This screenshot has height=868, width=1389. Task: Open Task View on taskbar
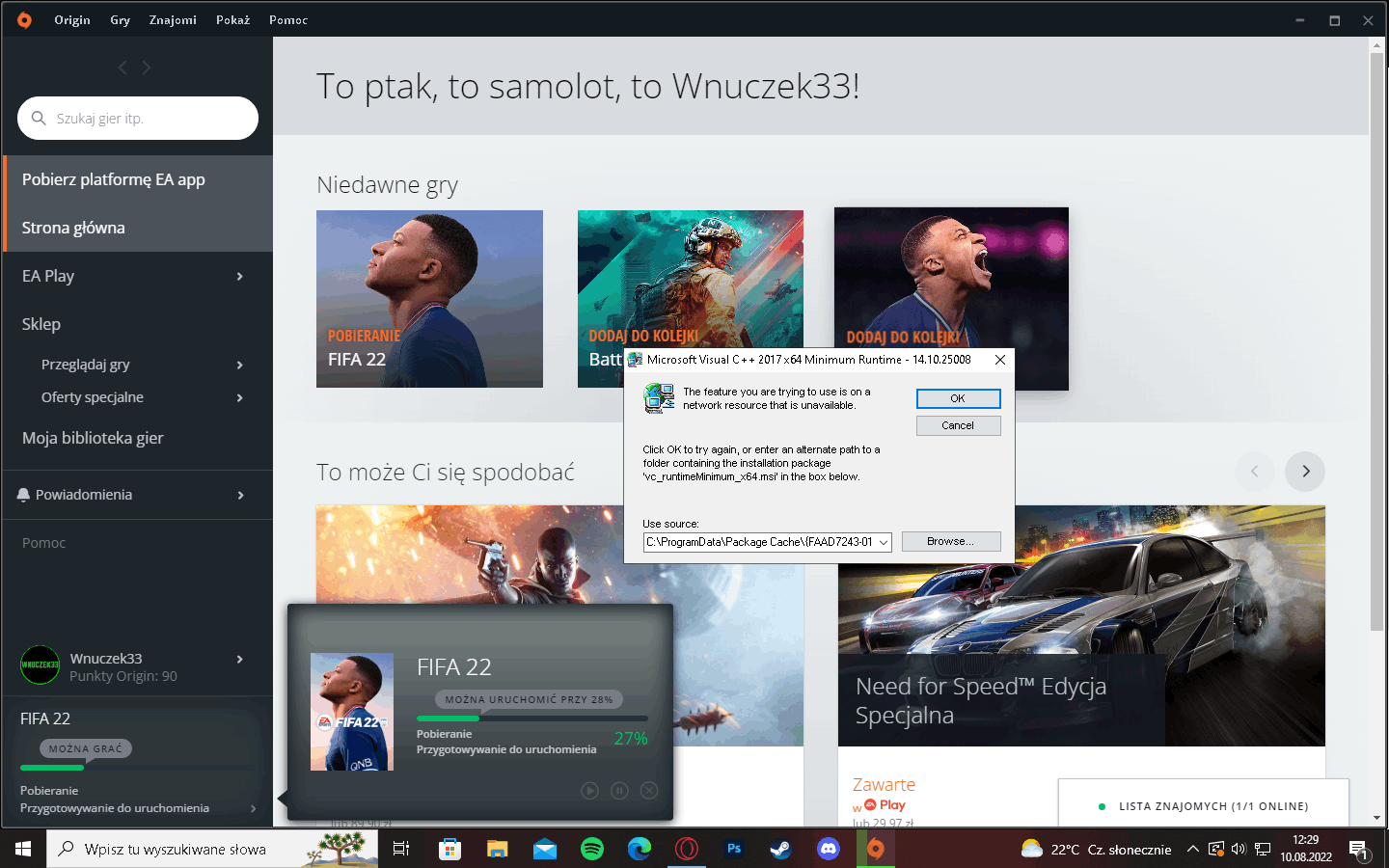pos(401,849)
